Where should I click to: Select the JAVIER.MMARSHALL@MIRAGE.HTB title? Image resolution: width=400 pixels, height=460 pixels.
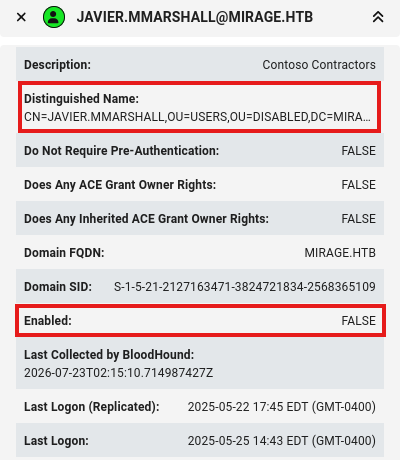195,17
